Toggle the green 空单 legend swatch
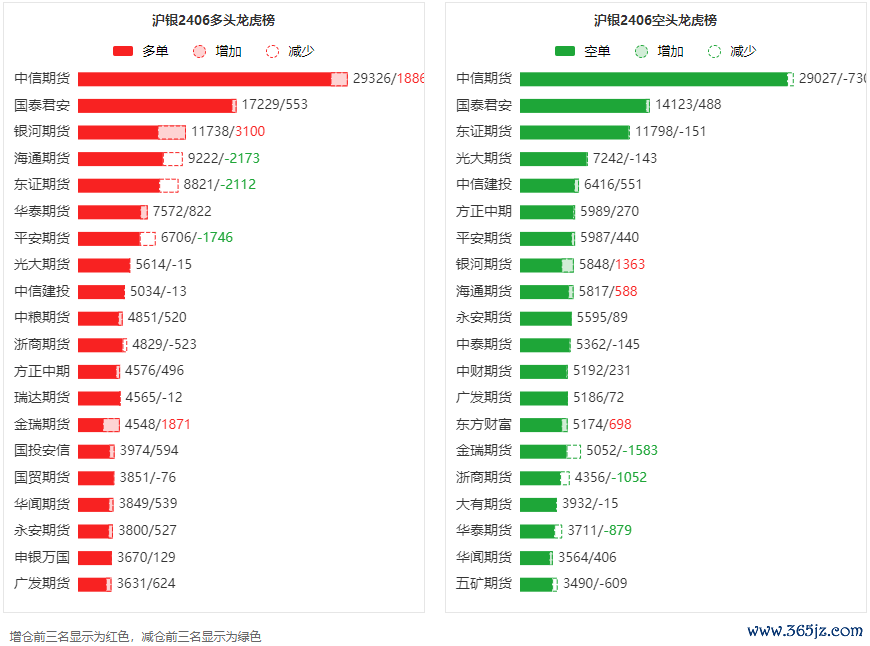Viewport: 870px width, 646px height. tap(565, 51)
